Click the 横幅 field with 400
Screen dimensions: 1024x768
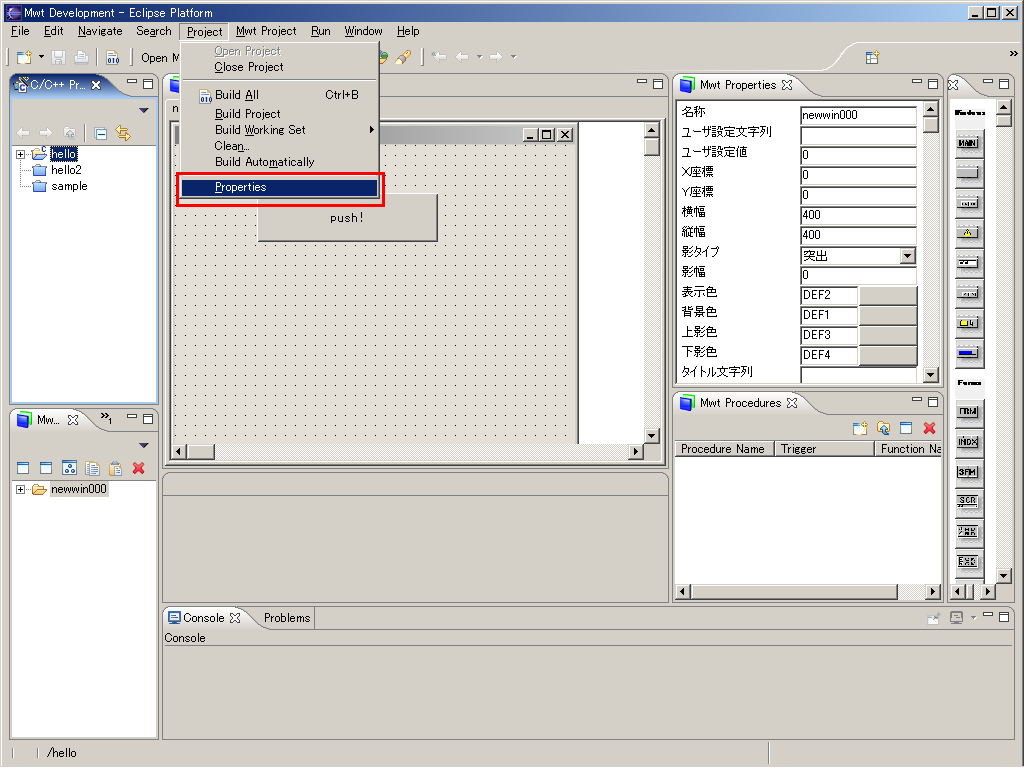[x=858, y=215]
